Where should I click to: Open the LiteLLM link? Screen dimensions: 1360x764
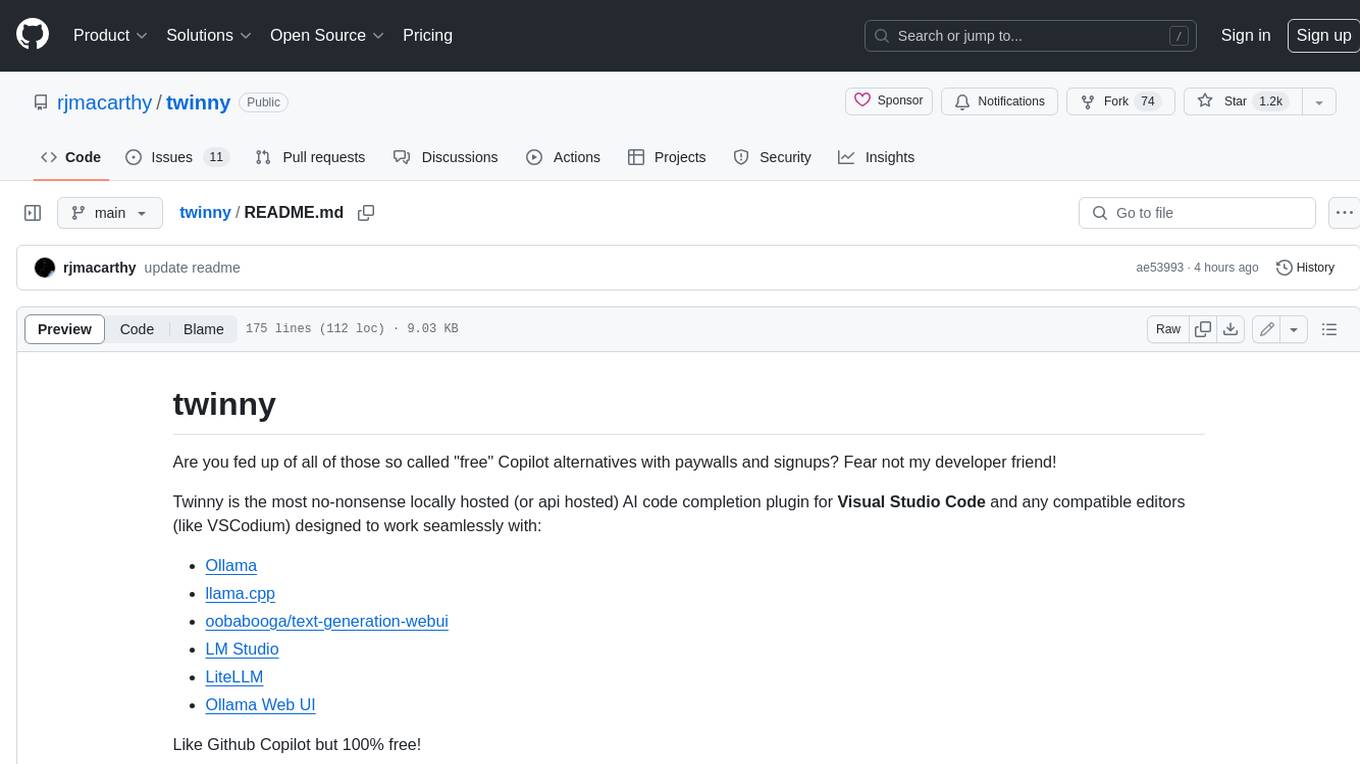tap(234, 677)
